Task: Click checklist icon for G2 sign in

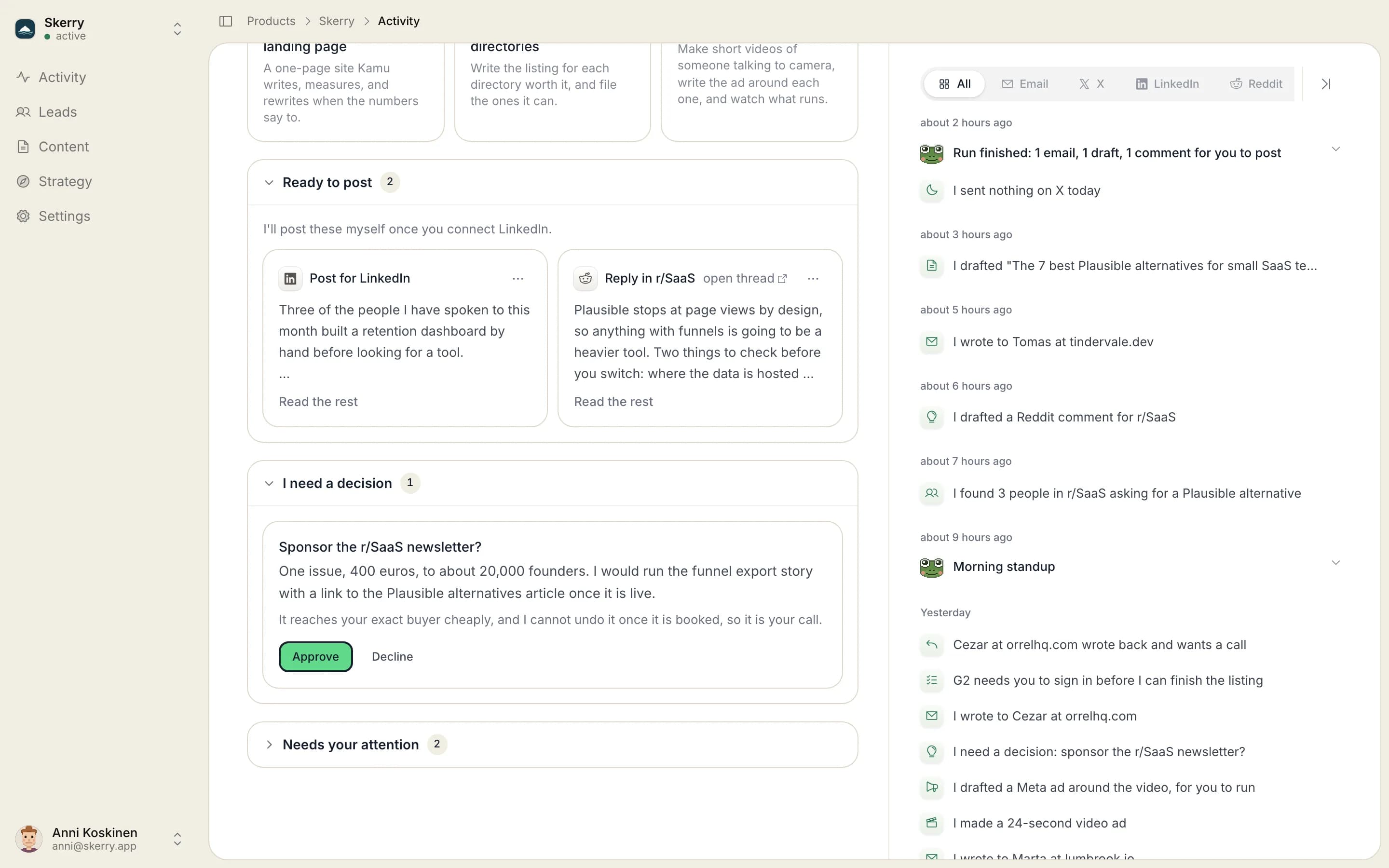Action: click(x=932, y=680)
